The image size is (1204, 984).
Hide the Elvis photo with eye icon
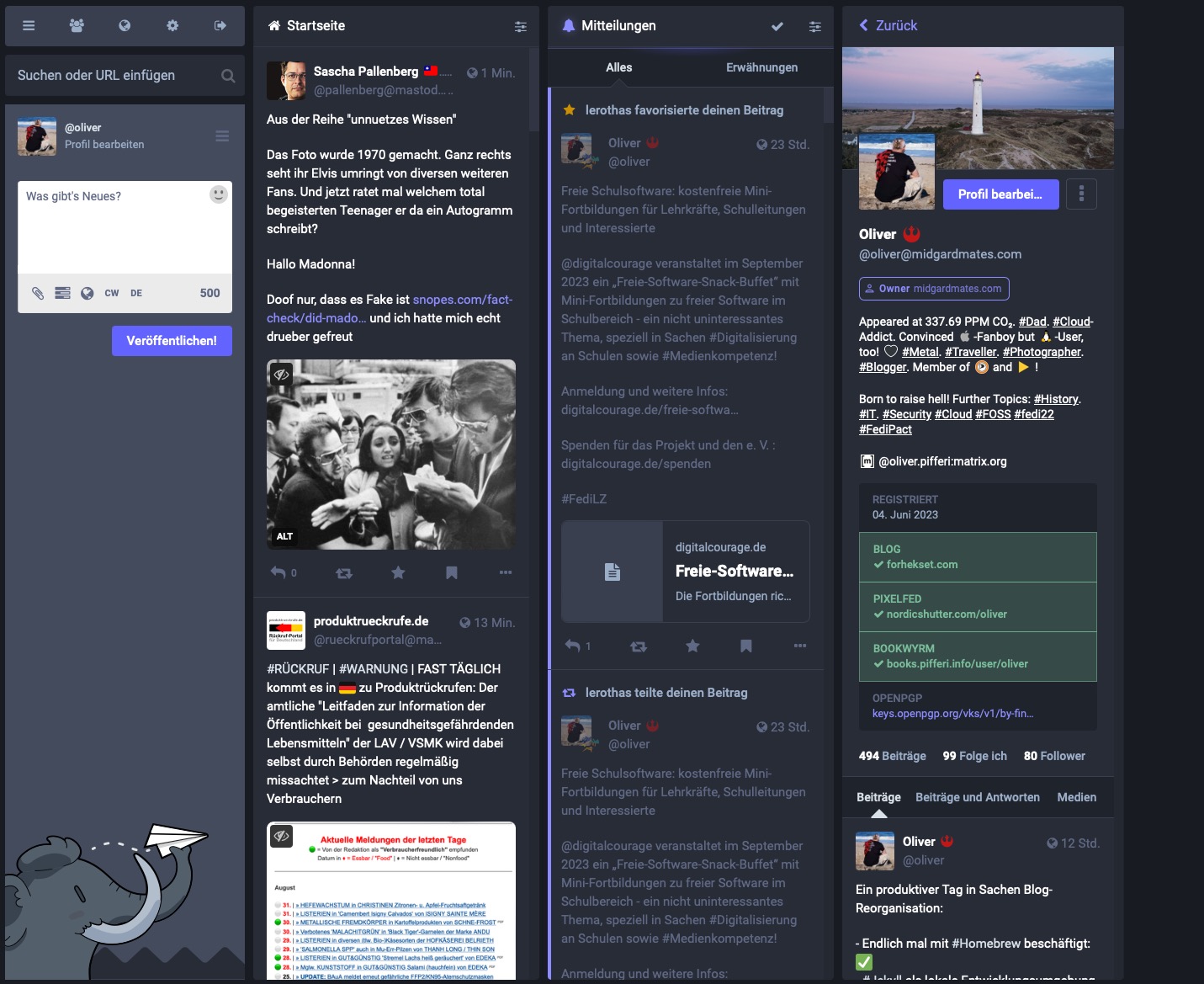click(x=282, y=375)
